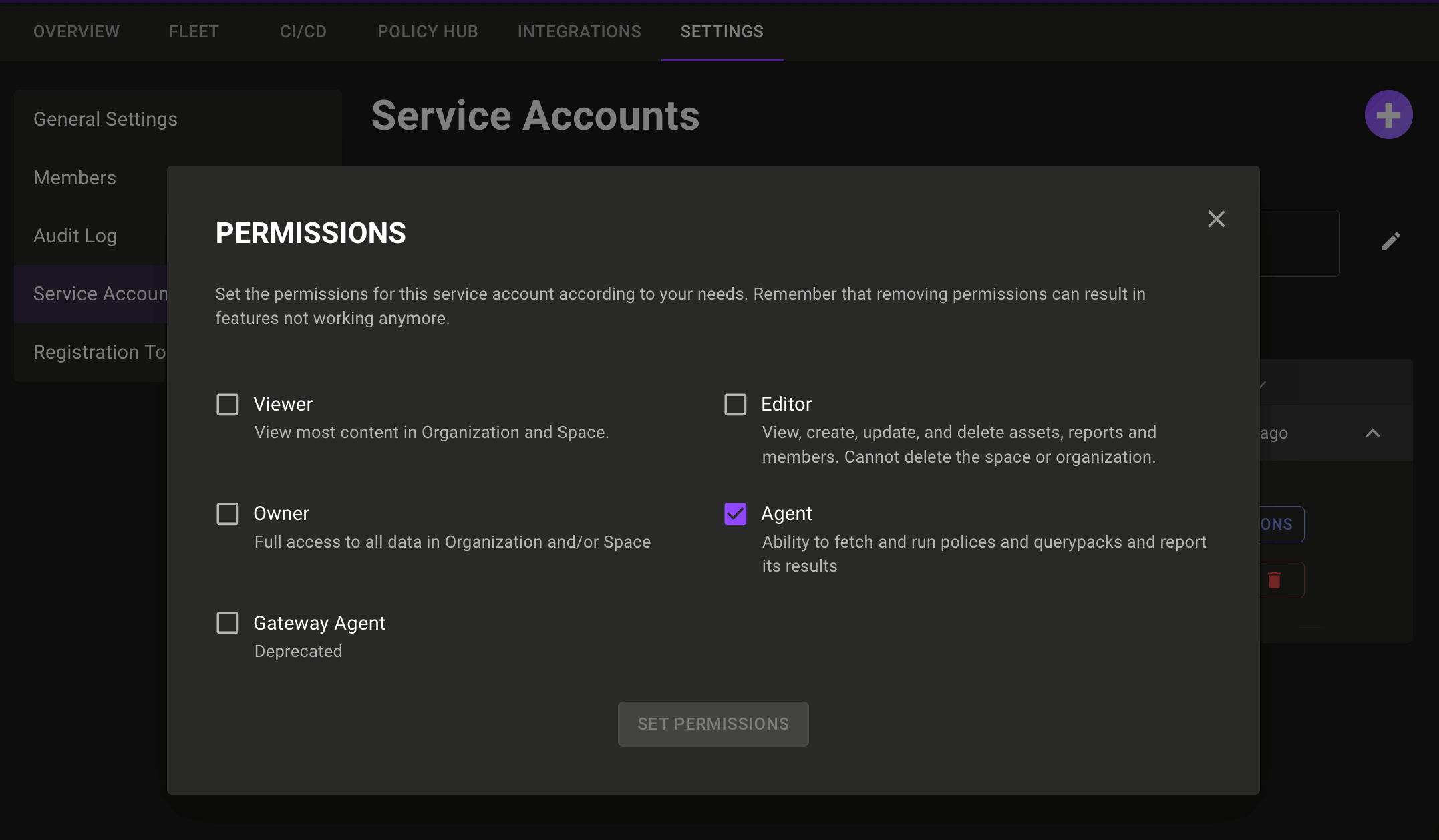The image size is (1439, 840).
Task: Open General Settings in the sidebar
Action: 105,118
